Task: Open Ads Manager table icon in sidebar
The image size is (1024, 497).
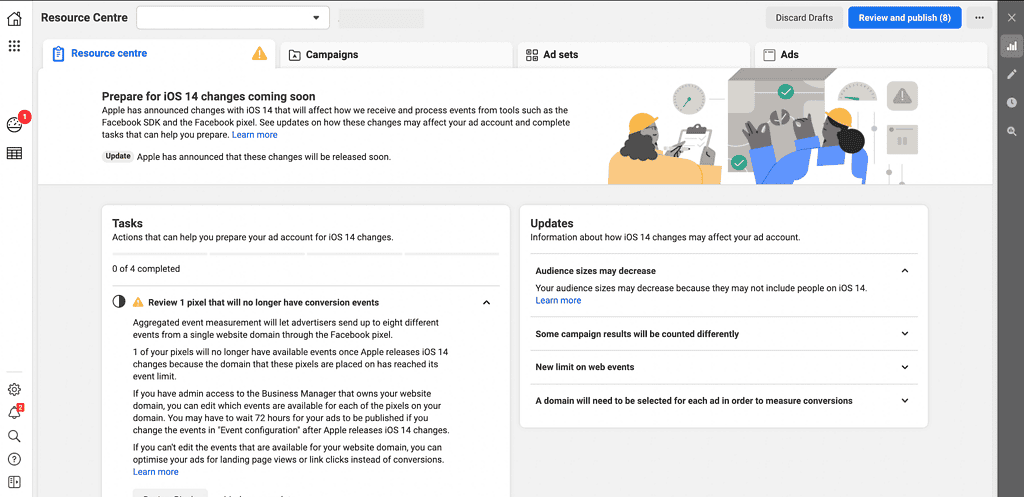Action: (14, 153)
